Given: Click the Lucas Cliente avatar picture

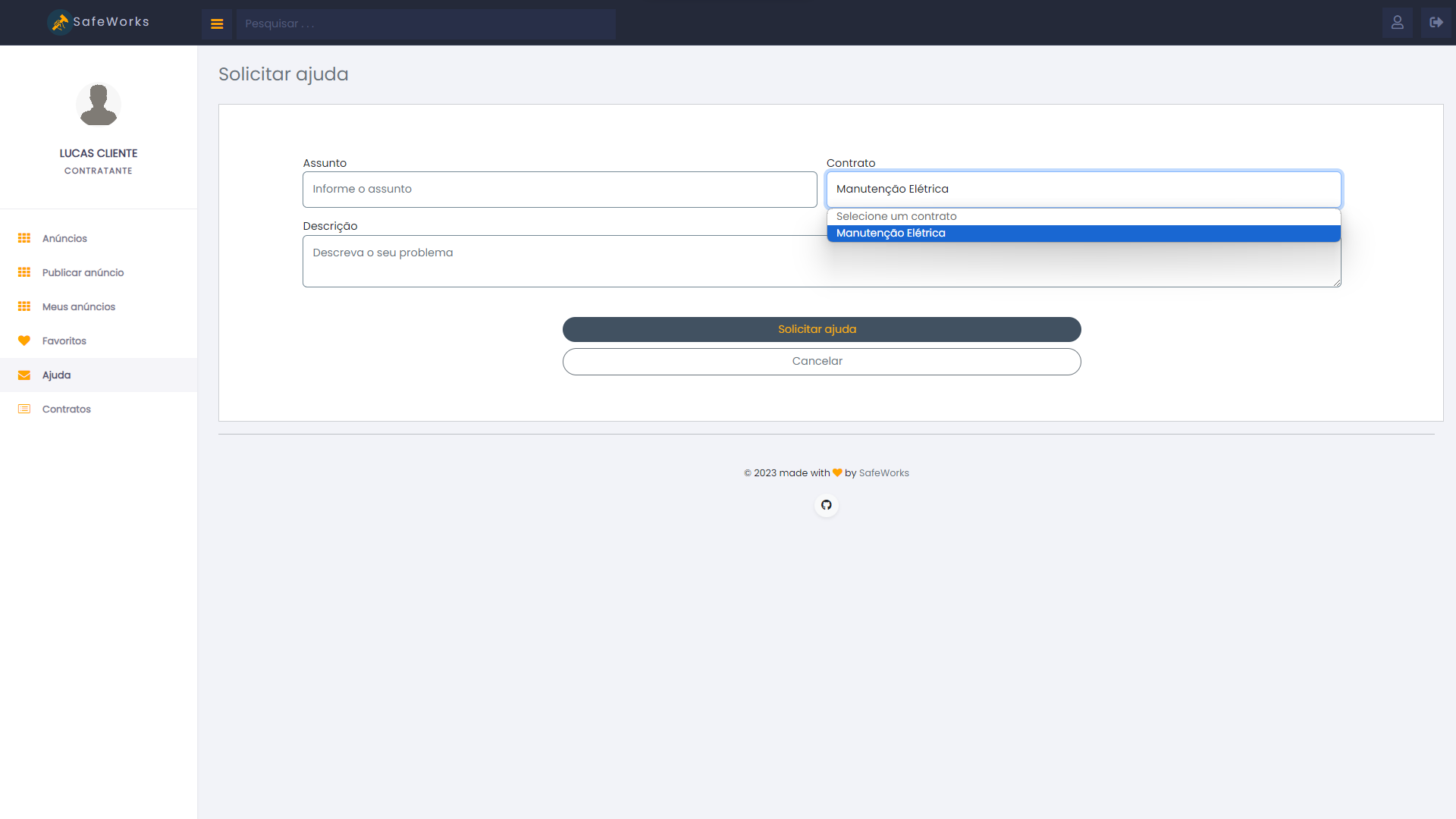Looking at the screenshot, I should tap(99, 105).
